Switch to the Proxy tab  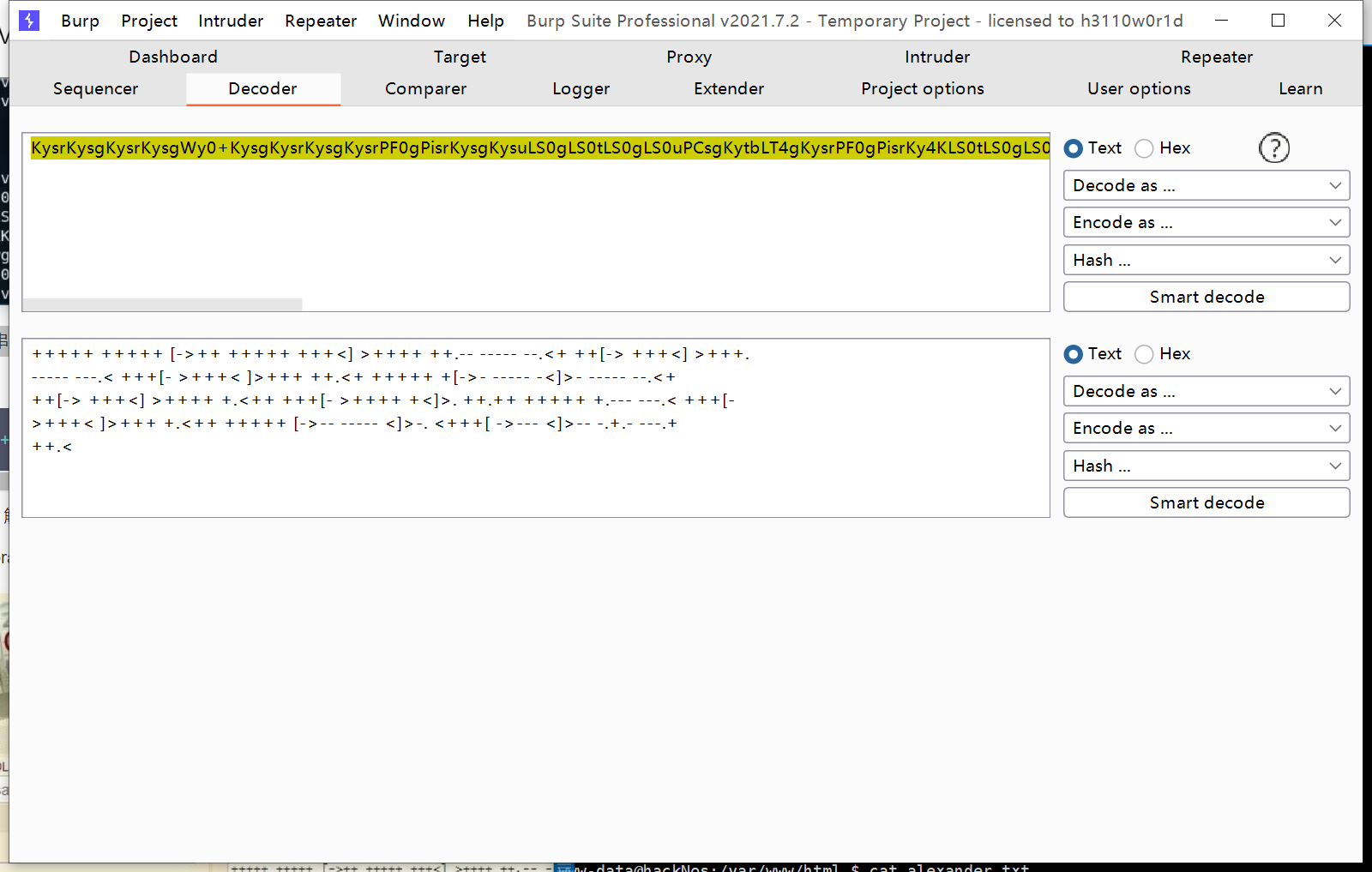pyautogui.click(x=689, y=57)
